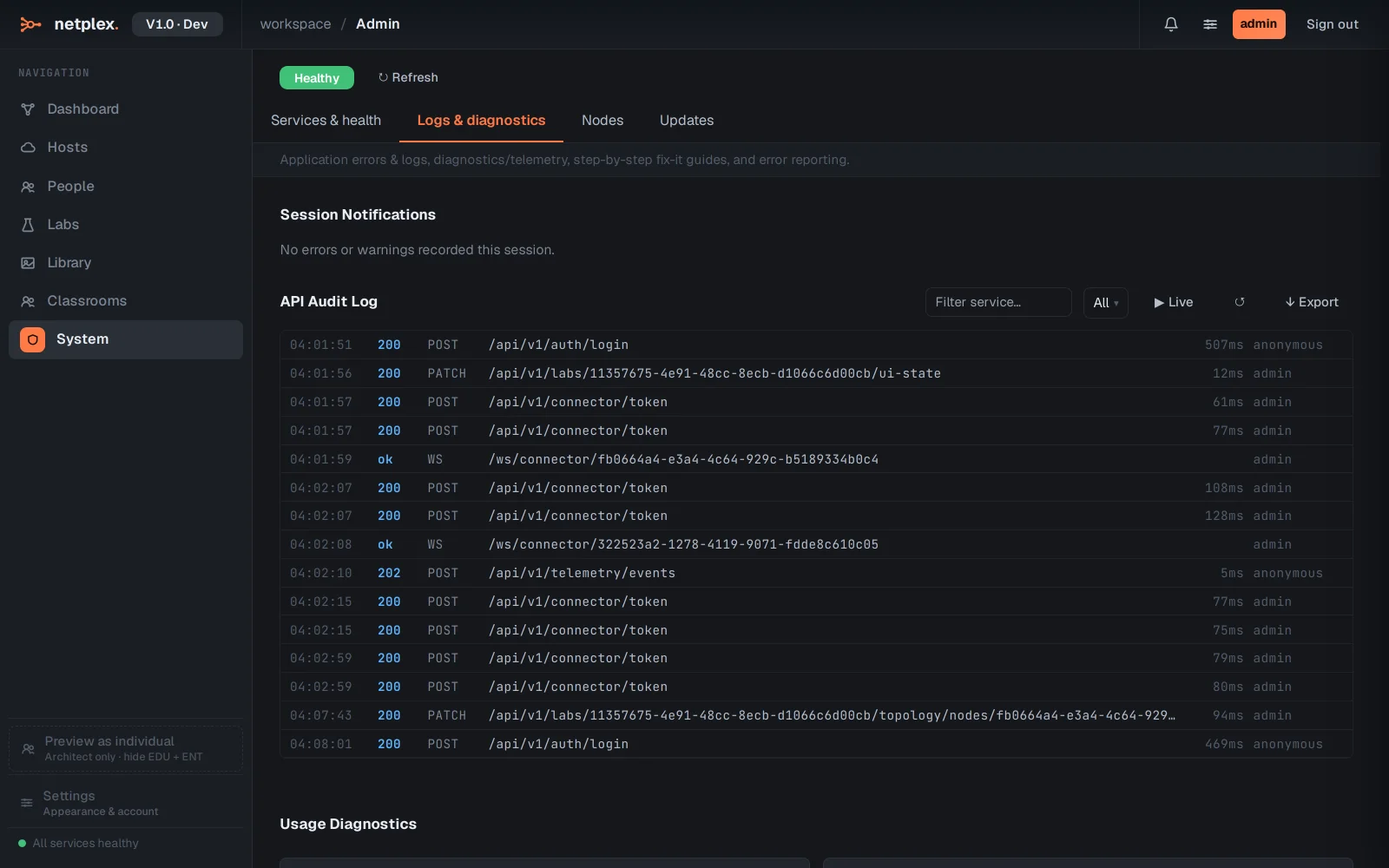Screen dimensions: 1389x868
Task: Open People from navigation
Action: [126, 187]
